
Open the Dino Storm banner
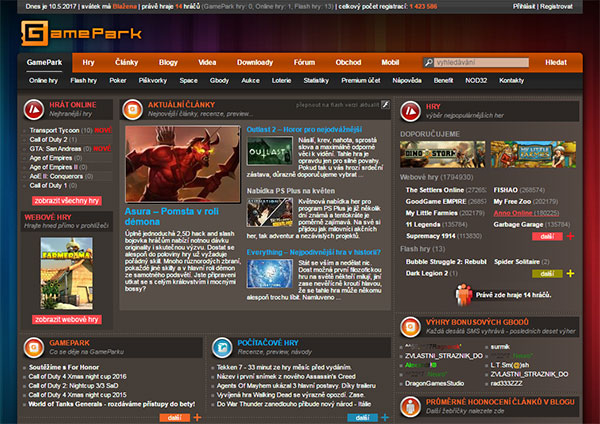click(443, 154)
